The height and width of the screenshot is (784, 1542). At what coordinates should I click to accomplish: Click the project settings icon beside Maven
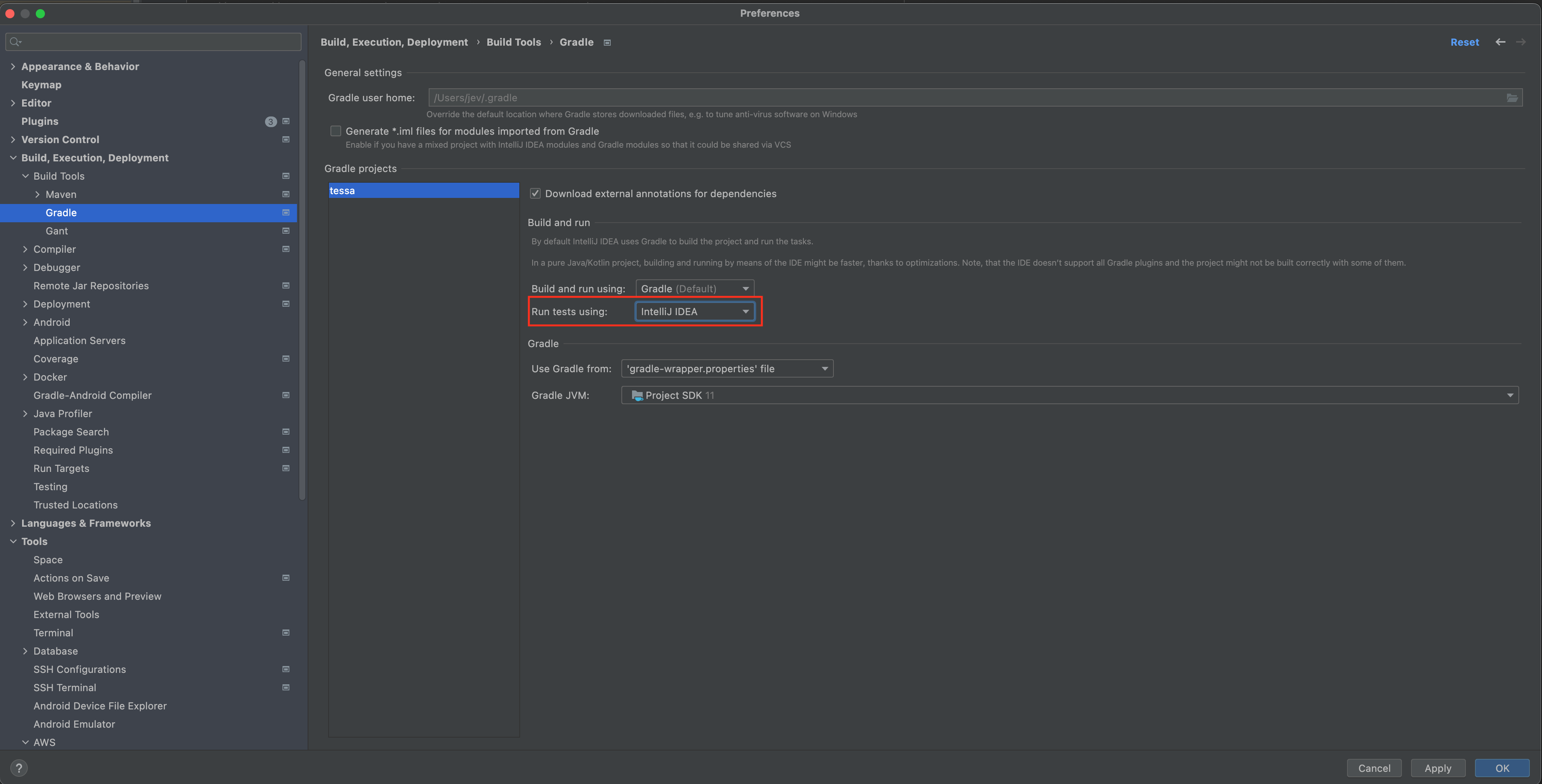[x=286, y=194]
